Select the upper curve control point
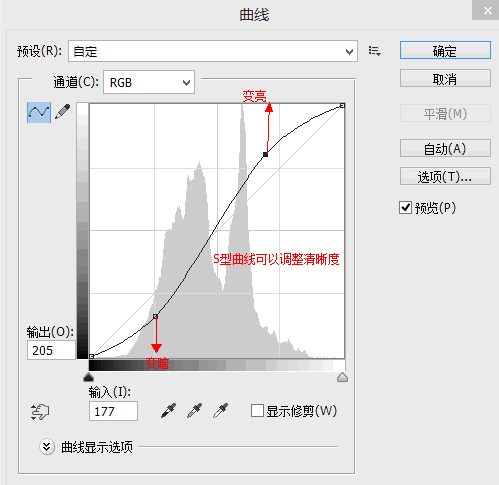The height and width of the screenshot is (485, 499). tap(265, 154)
